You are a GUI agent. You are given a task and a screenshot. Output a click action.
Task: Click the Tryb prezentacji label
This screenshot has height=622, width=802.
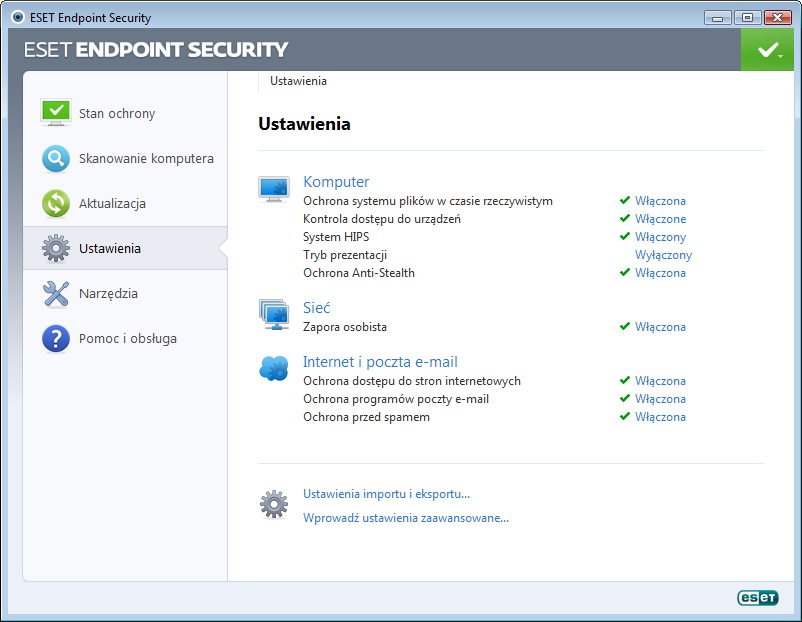tap(345, 255)
